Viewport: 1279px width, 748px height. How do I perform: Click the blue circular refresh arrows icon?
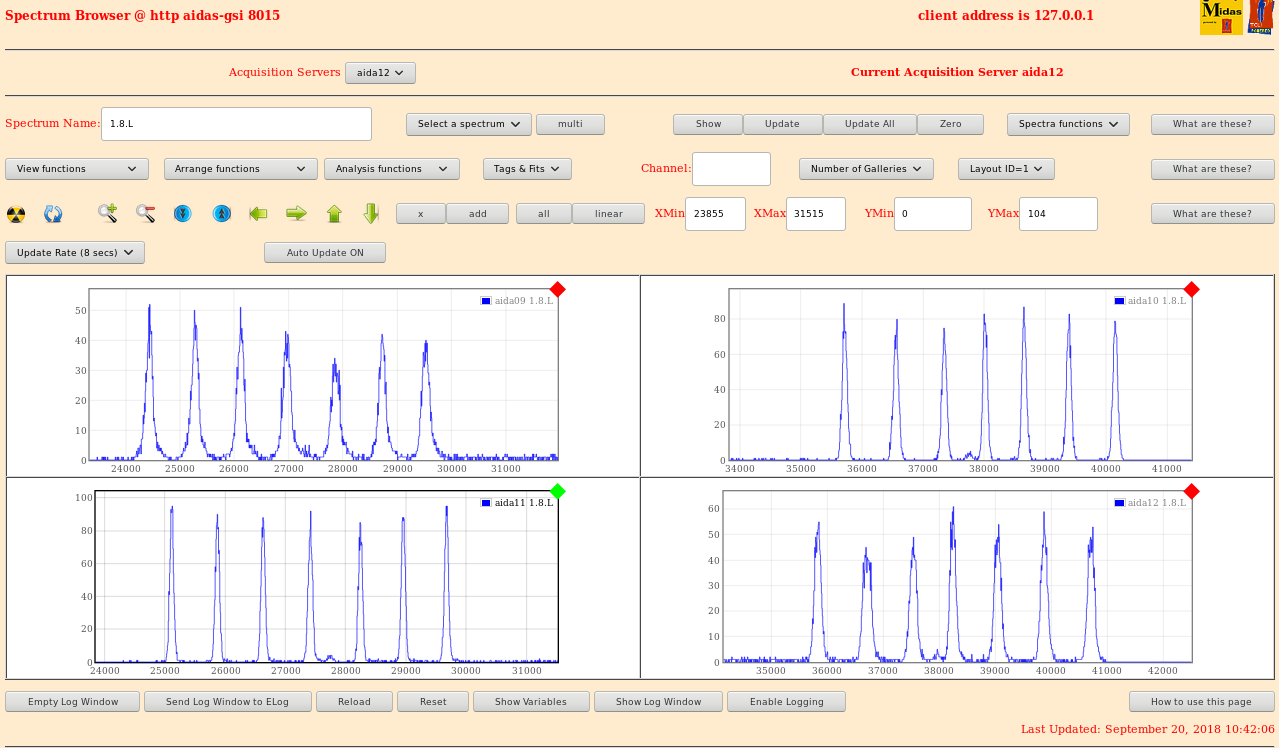[53, 214]
